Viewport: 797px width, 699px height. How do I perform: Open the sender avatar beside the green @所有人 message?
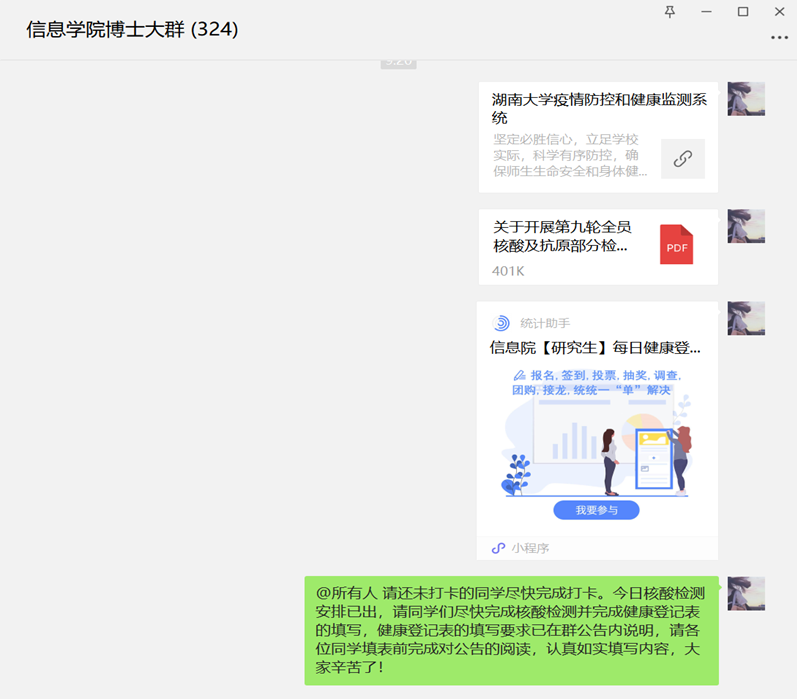746,593
